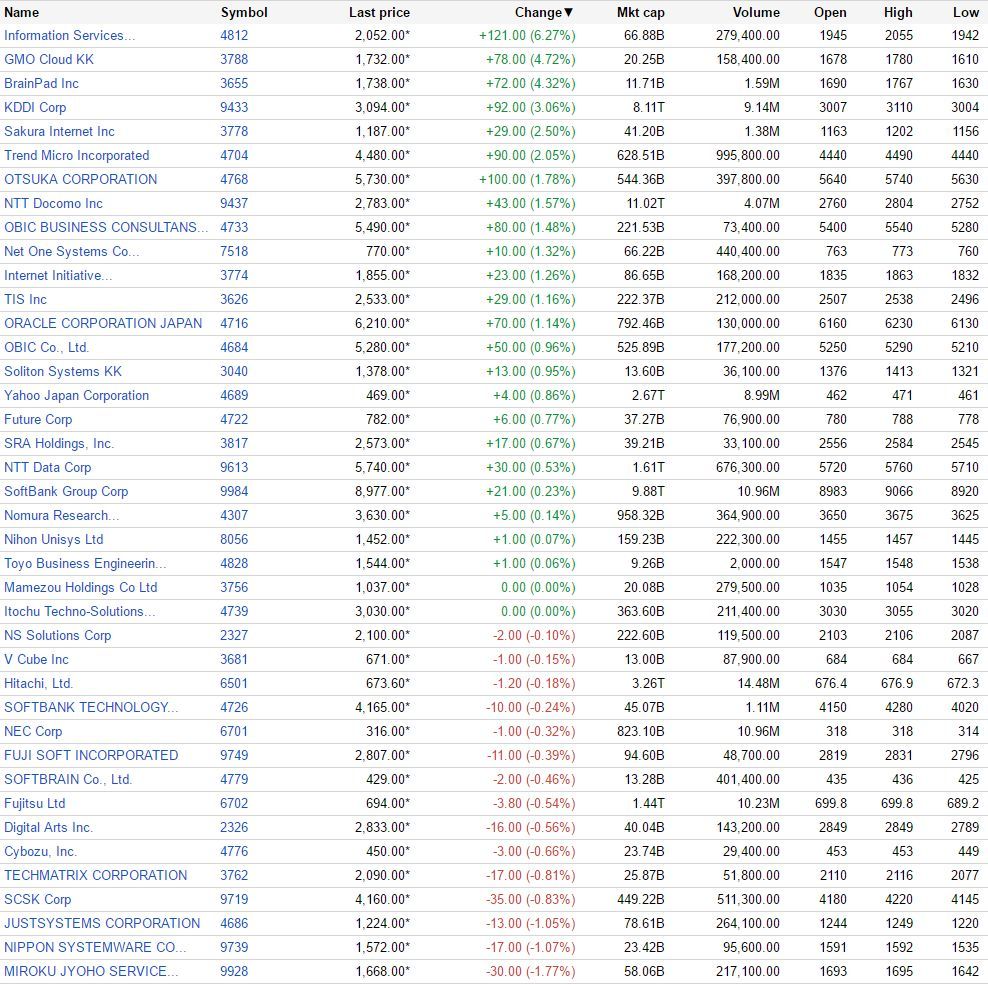Viewport: 988px width, 984px height.
Task: Sort by Last price column header
Action: [379, 13]
